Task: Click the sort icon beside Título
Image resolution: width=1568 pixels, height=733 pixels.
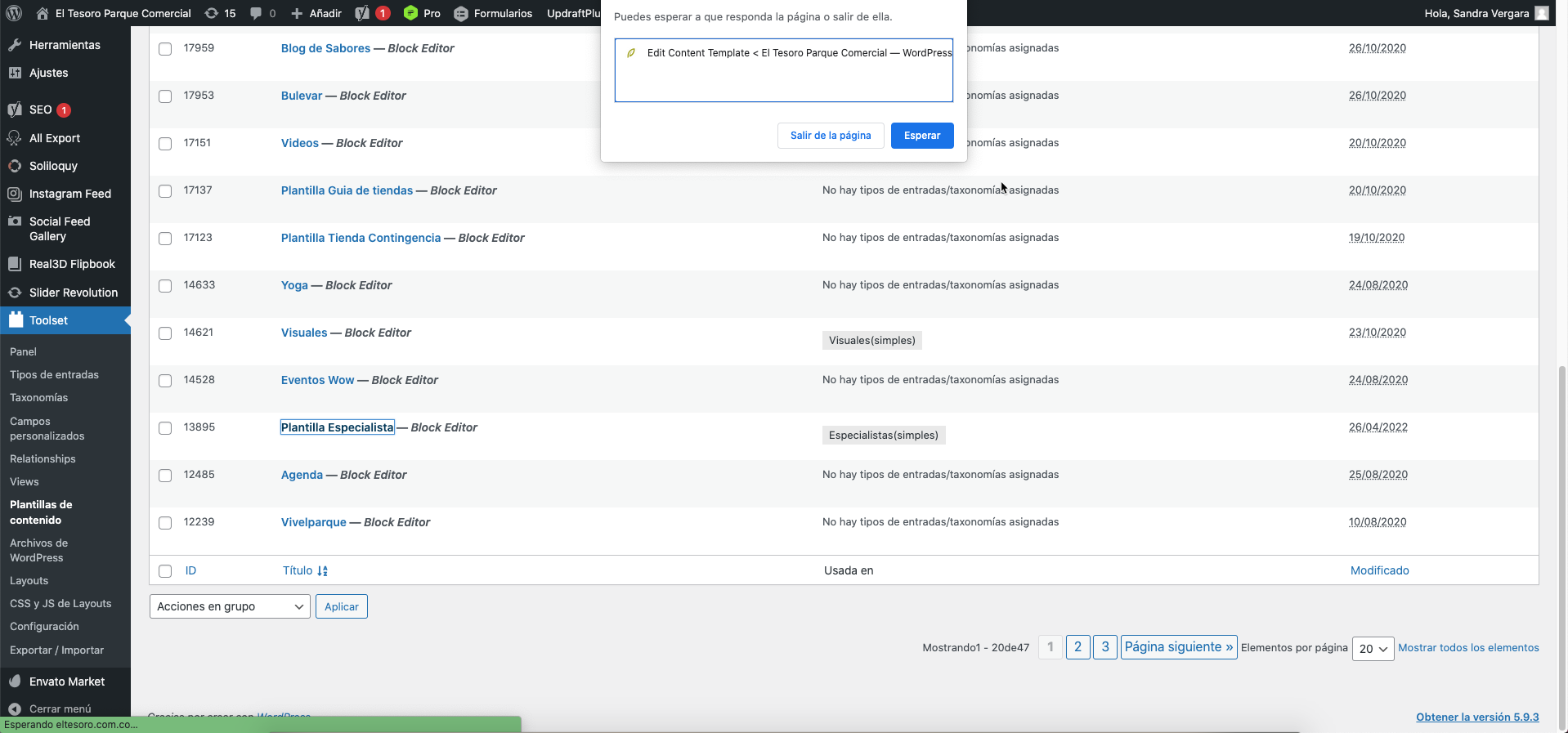Action: (x=323, y=571)
